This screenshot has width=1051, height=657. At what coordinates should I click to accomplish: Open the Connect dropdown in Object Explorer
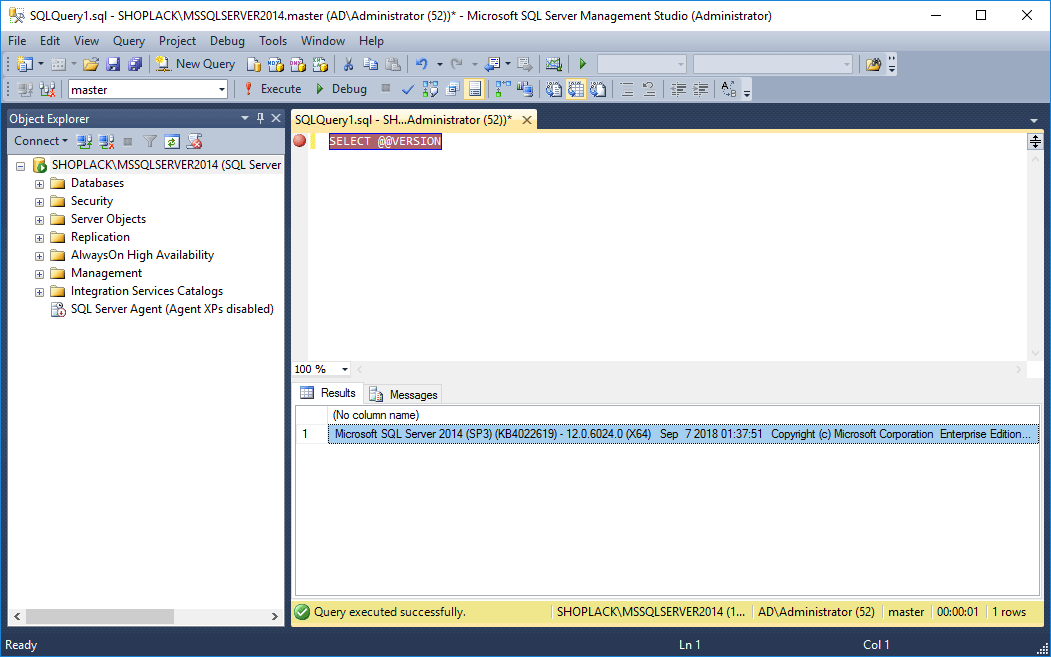tap(41, 141)
